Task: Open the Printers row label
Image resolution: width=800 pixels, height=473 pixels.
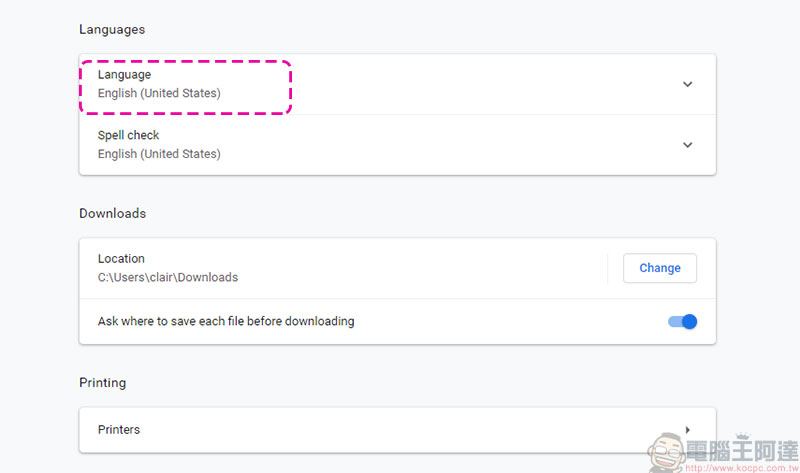Action: (119, 430)
